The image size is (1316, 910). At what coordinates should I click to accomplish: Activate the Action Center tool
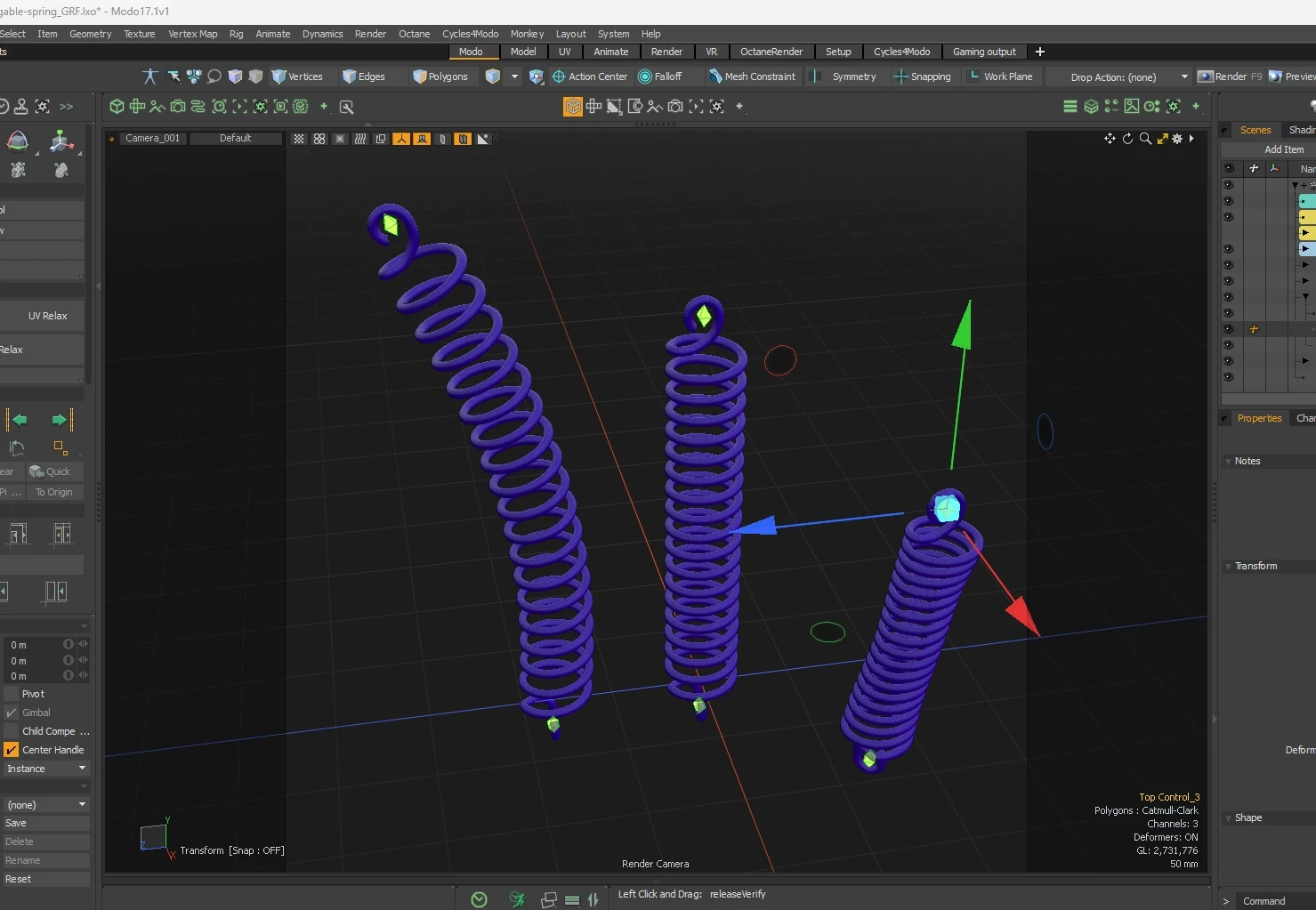pyautogui.click(x=590, y=77)
